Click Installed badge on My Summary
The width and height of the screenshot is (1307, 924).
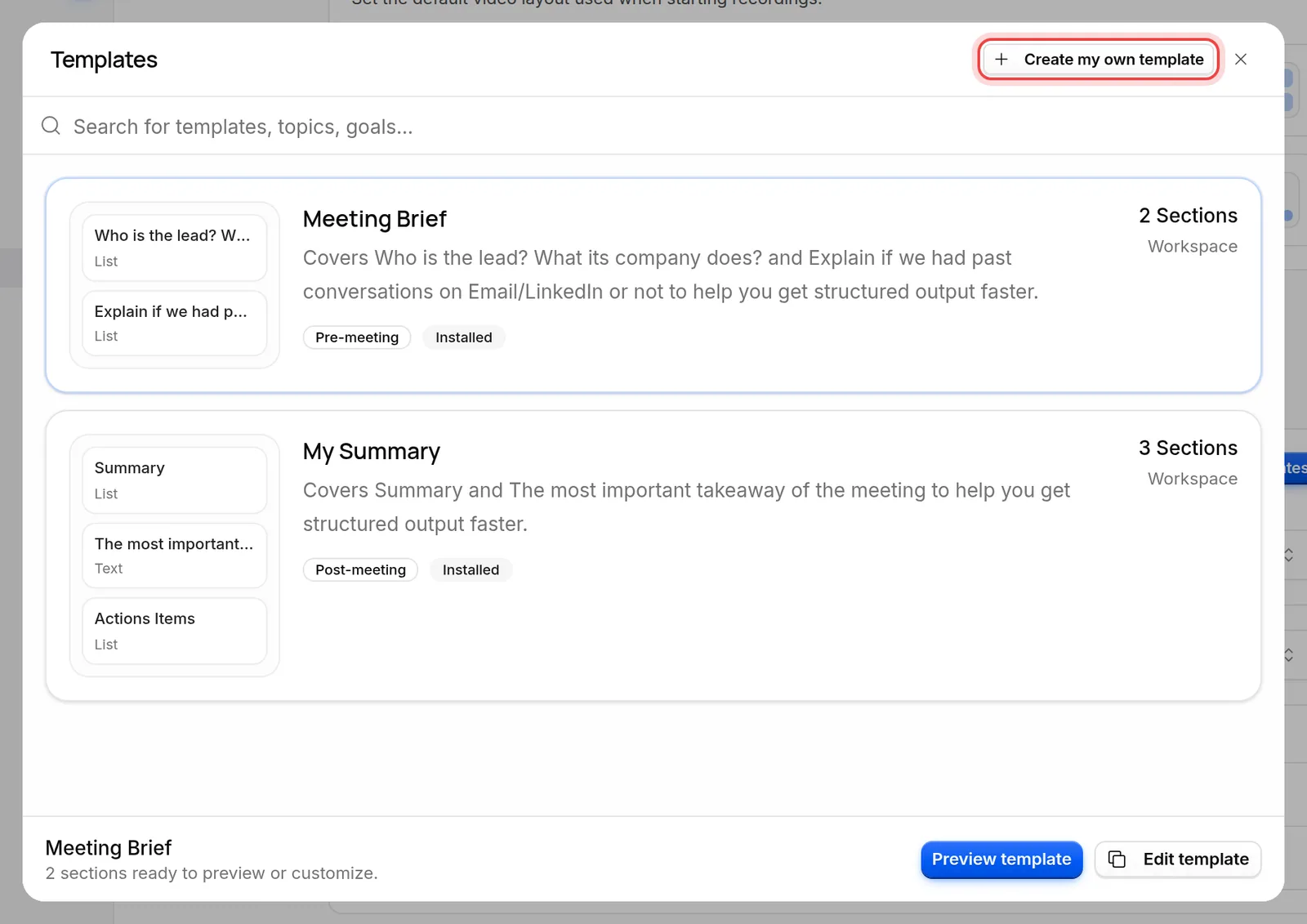pyautogui.click(x=471, y=570)
